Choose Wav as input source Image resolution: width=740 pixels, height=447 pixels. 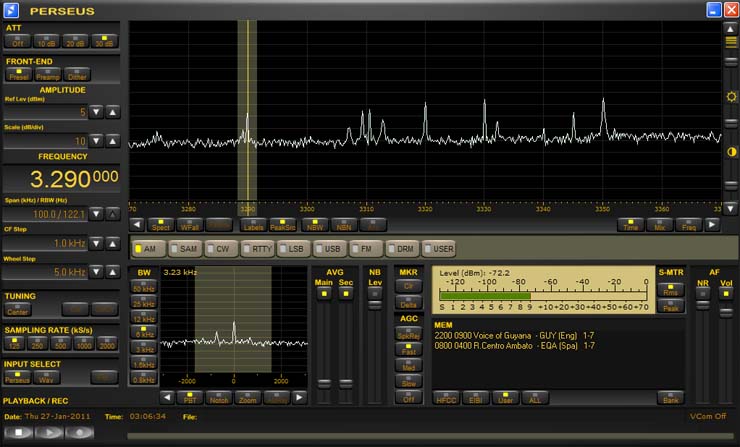[46, 377]
